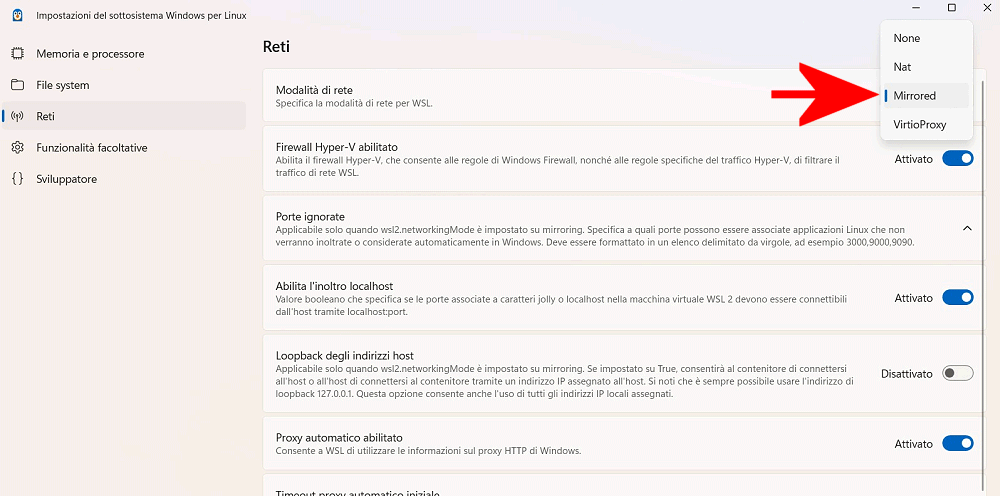The width and height of the screenshot is (1000, 496).
Task: Disable the Firewall Hyper-V abilitato toggle
Action: click(x=957, y=159)
